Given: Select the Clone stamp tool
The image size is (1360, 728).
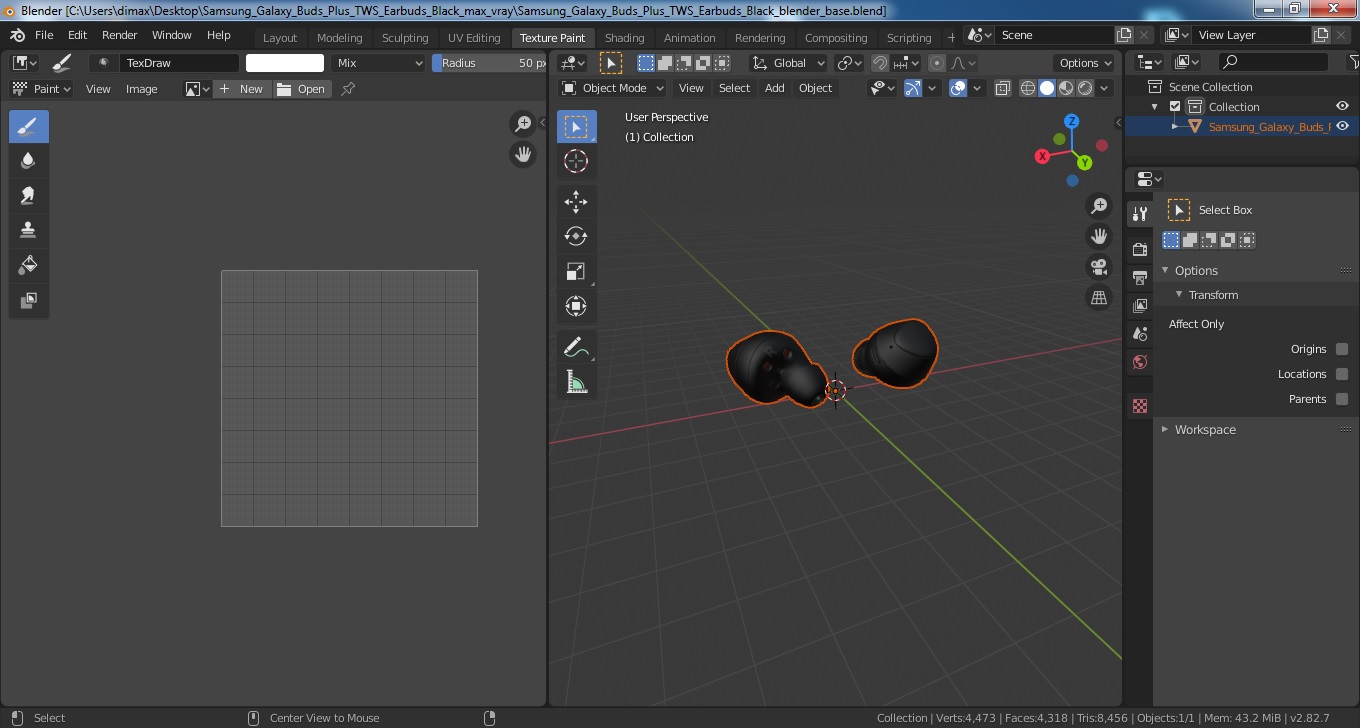Looking at the screenshot, I should tap(28, 230).
